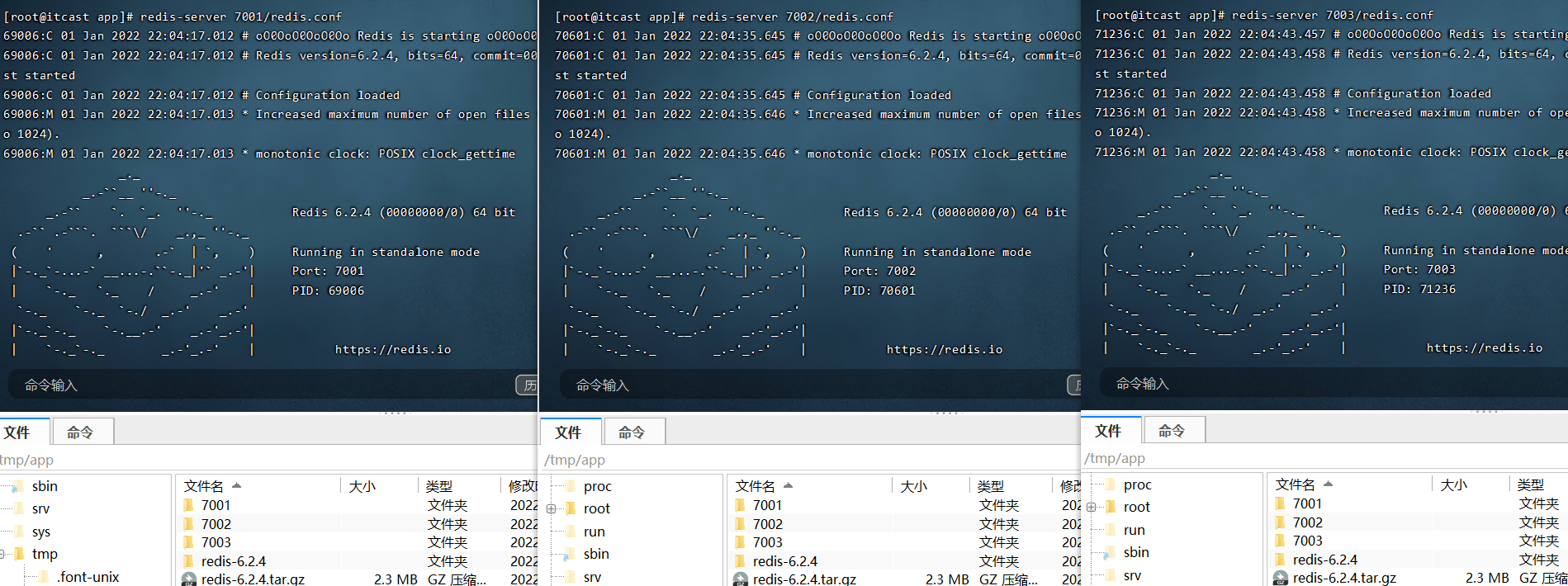Viewport: 1568px width, 586px height.
Task: Click the proc folder icon in middle tree
Action: pos(569,486)
